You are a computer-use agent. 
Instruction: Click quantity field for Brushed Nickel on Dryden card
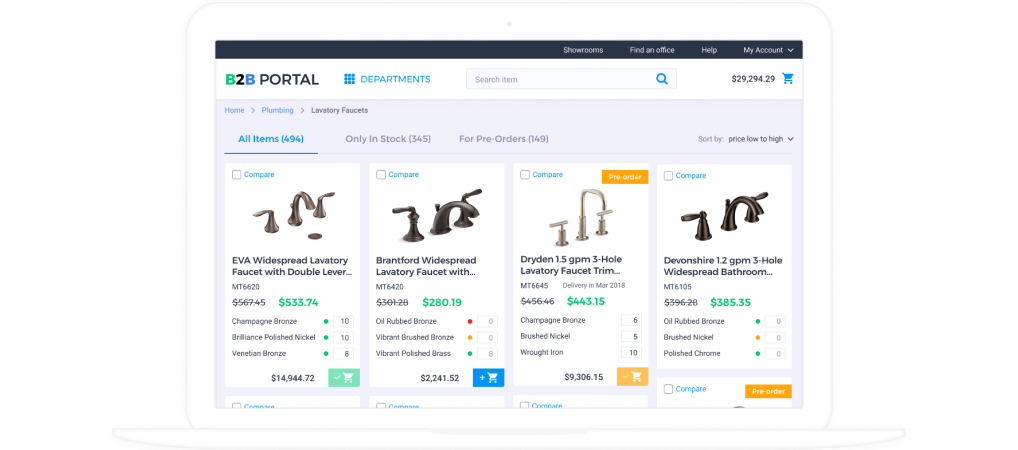631,336
